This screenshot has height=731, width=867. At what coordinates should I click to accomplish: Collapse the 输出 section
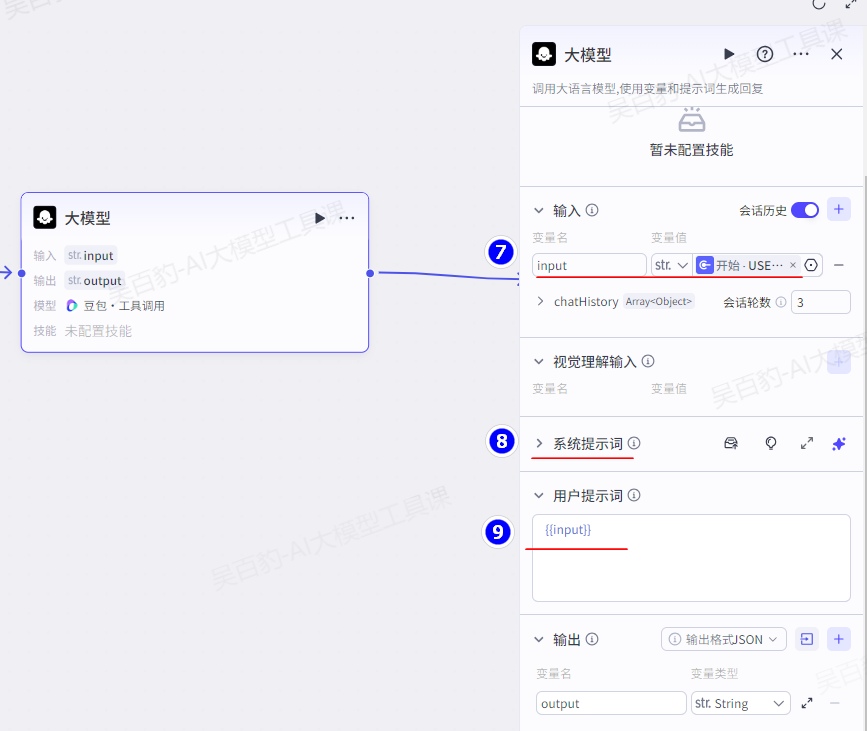(x=539, y=639)
